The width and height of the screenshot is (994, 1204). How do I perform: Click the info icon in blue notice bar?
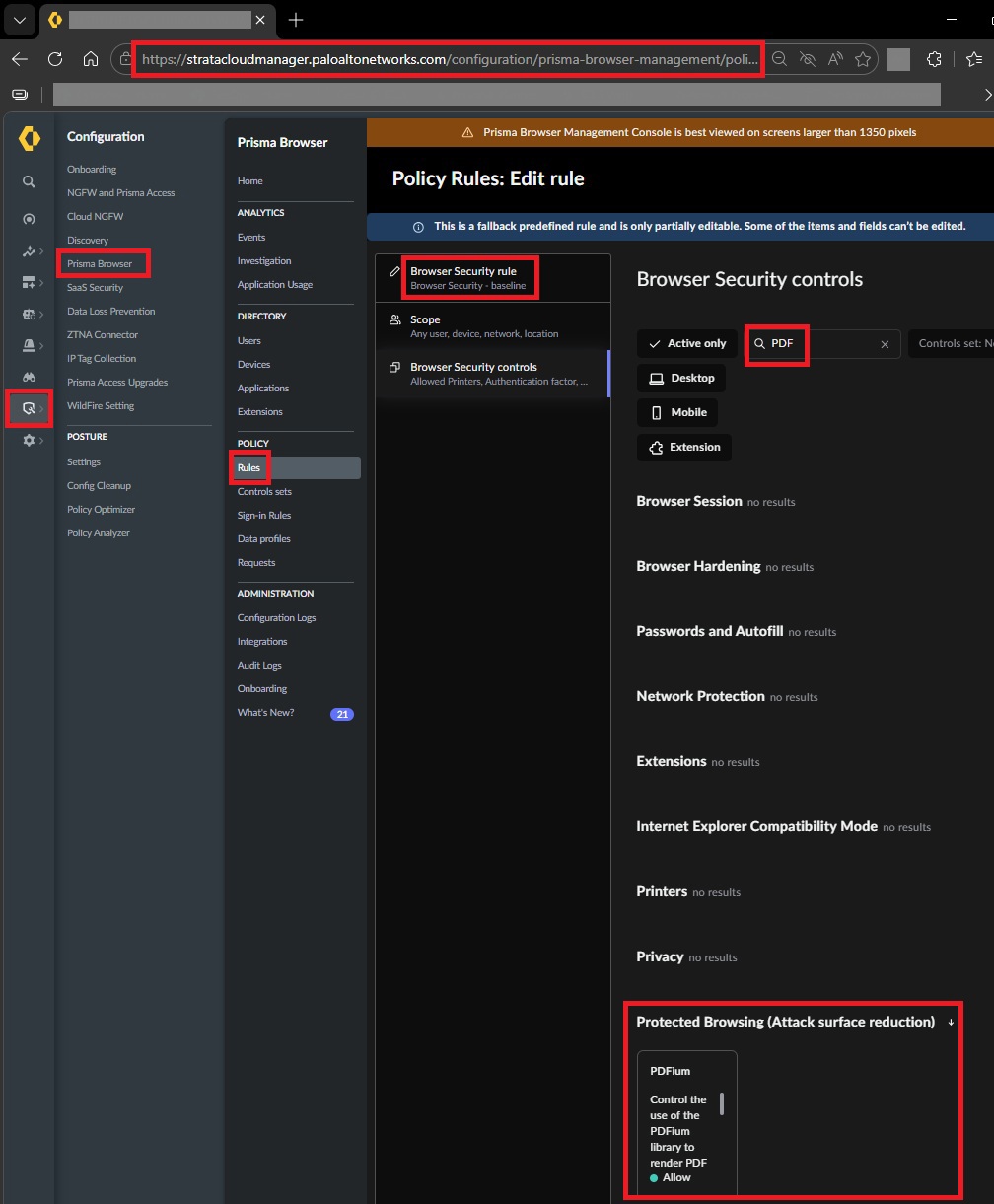419,227
